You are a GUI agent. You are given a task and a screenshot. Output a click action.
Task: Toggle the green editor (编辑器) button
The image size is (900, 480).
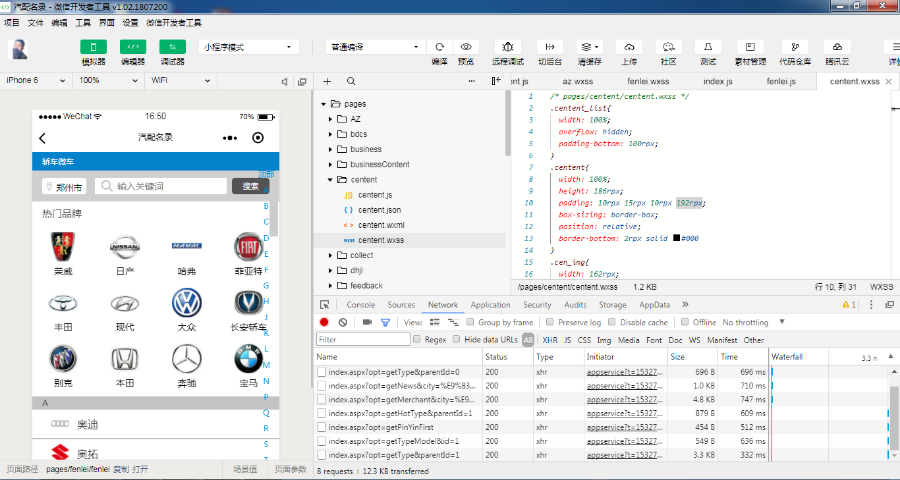(x=133, y=47)
